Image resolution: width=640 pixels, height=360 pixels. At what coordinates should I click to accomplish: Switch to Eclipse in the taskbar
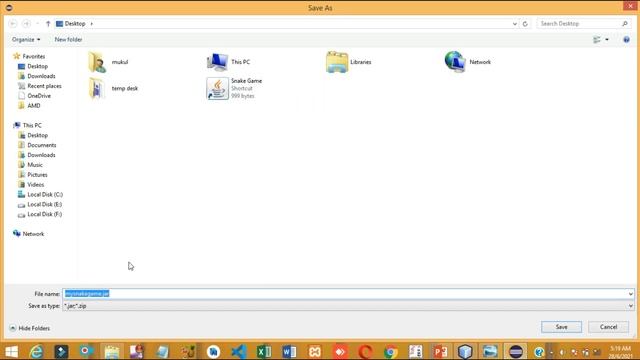pos(516,351)
